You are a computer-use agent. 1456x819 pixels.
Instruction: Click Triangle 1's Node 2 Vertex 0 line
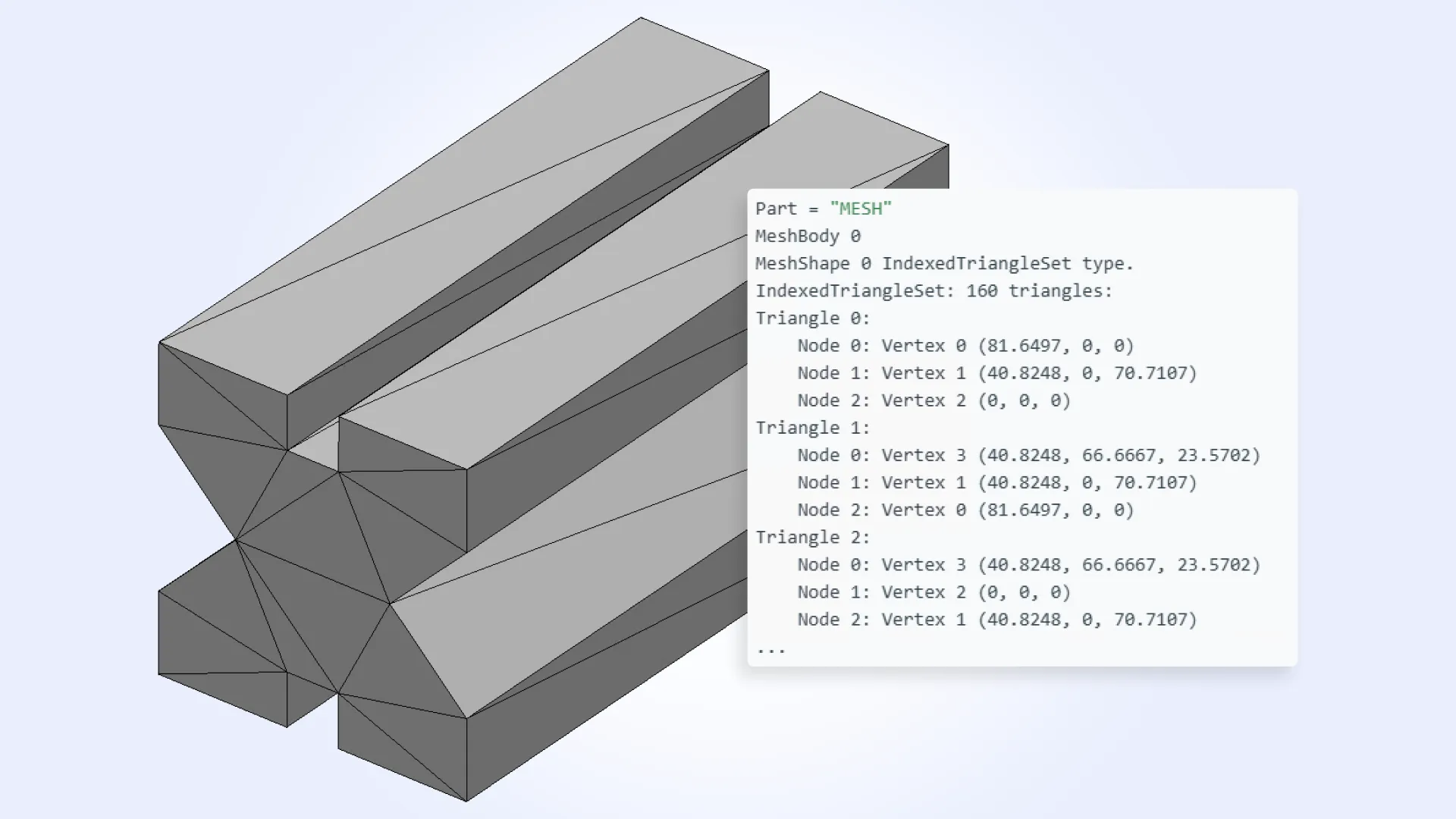click(x=965, y=510)
